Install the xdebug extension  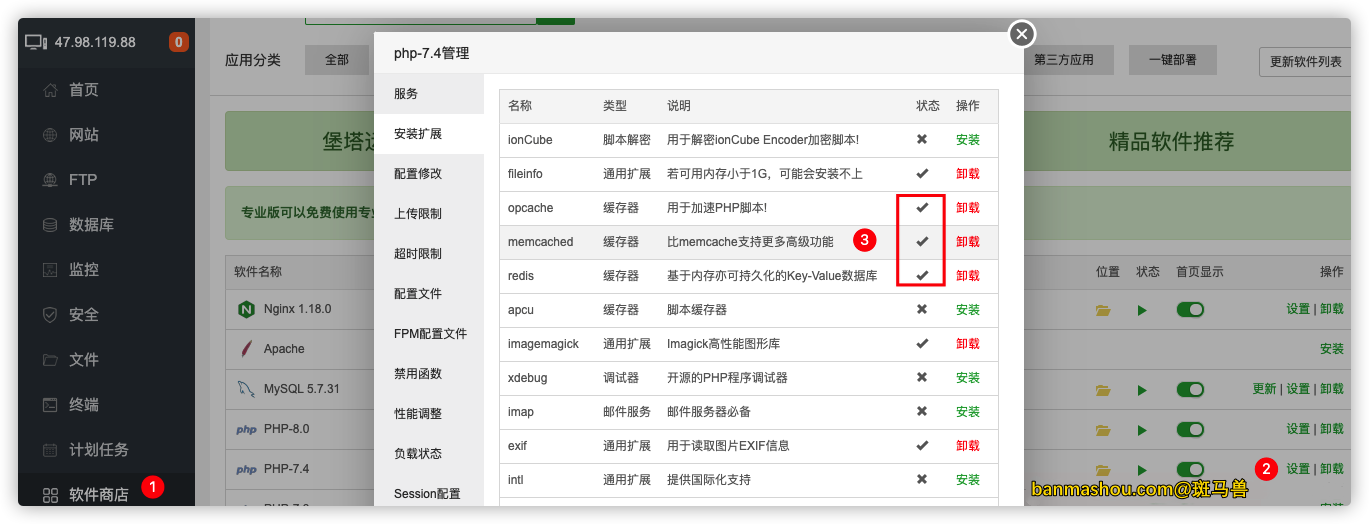(x=968, y=378)
